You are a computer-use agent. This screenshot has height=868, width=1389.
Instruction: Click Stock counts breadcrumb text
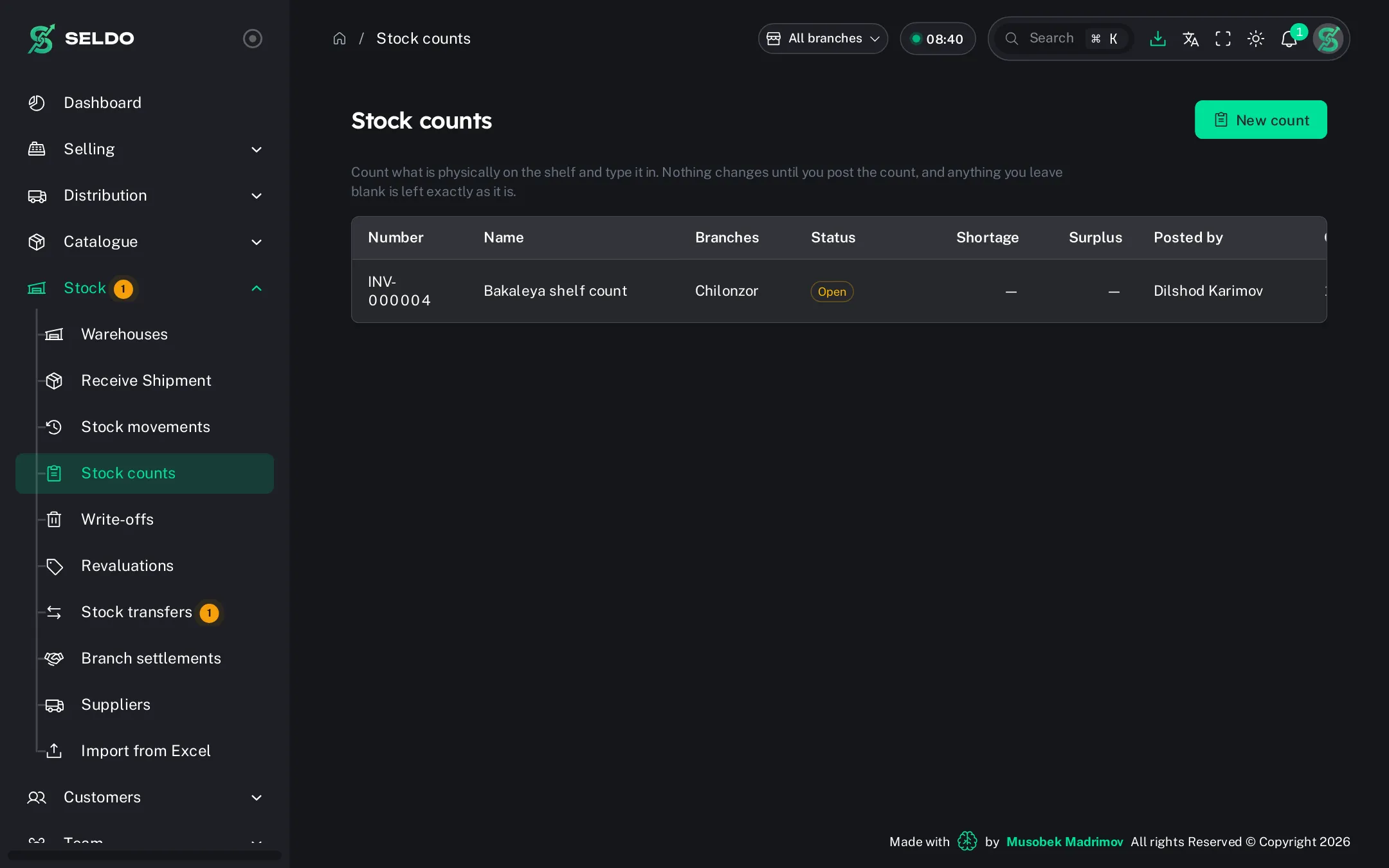coord(423,39)
